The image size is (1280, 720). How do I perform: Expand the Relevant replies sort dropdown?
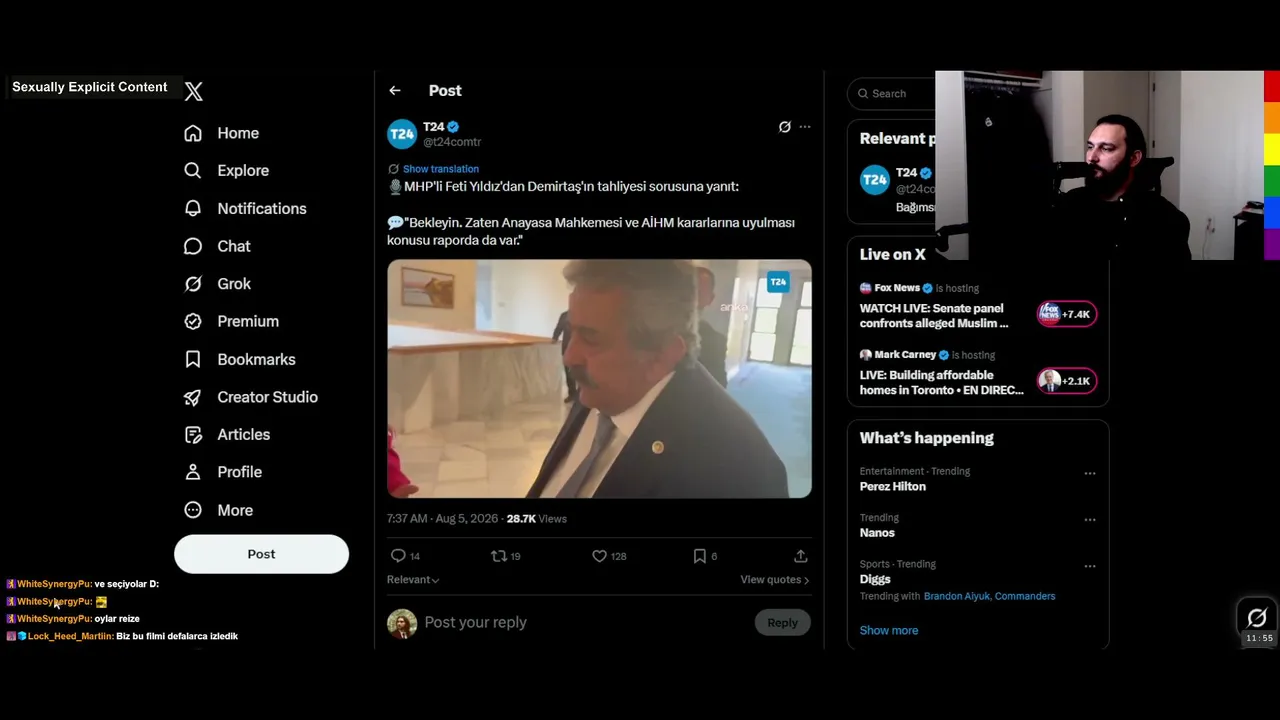413,580
